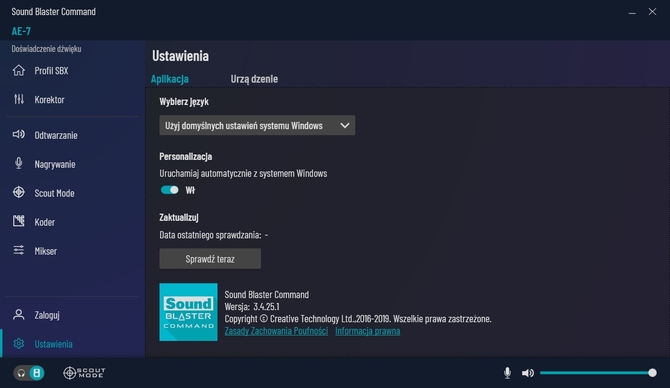Open the Korektor equalizer icon

click(19, 100)
